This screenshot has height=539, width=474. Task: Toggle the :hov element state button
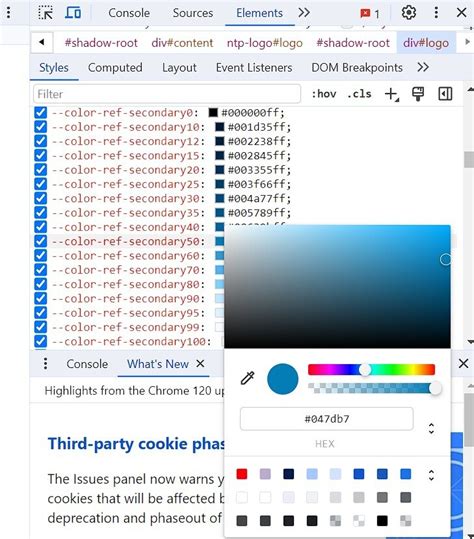point(324,94)
